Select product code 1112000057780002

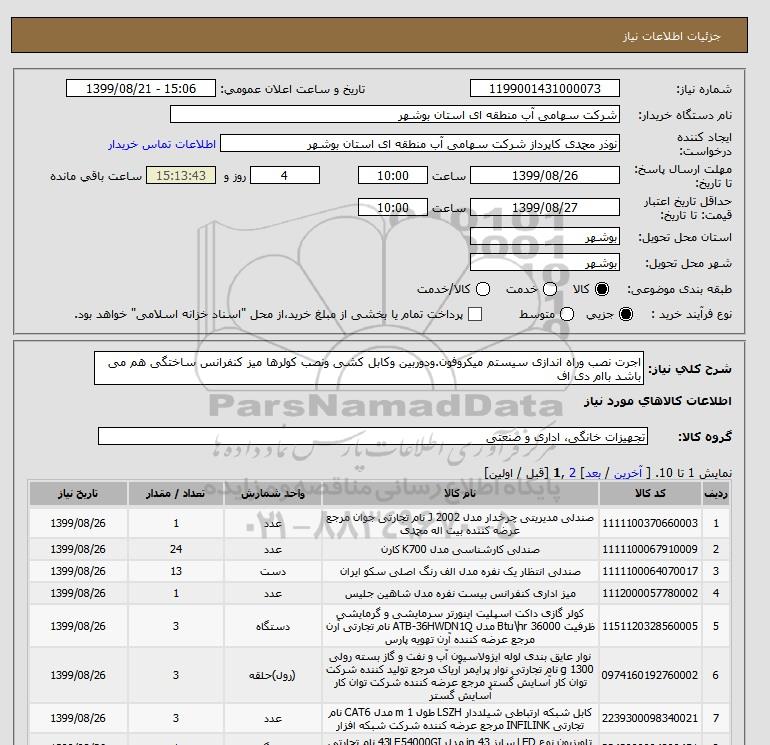pyautogui.click(x=650, y=593)
